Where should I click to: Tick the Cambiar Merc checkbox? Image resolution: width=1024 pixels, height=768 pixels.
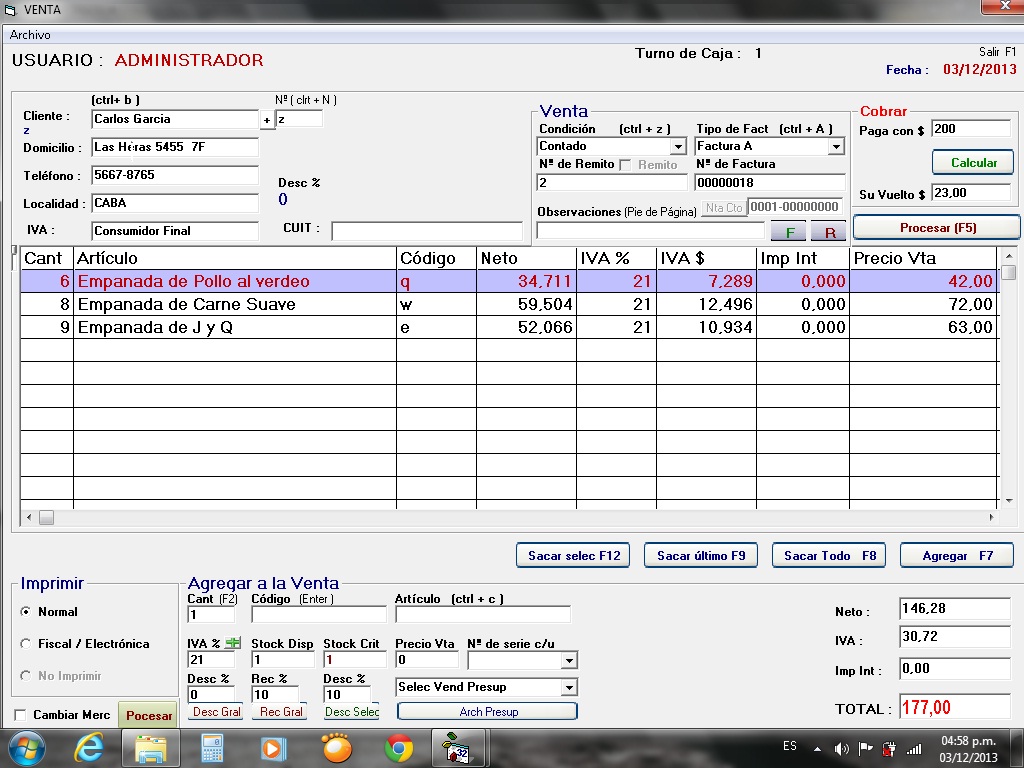(20, 715)
